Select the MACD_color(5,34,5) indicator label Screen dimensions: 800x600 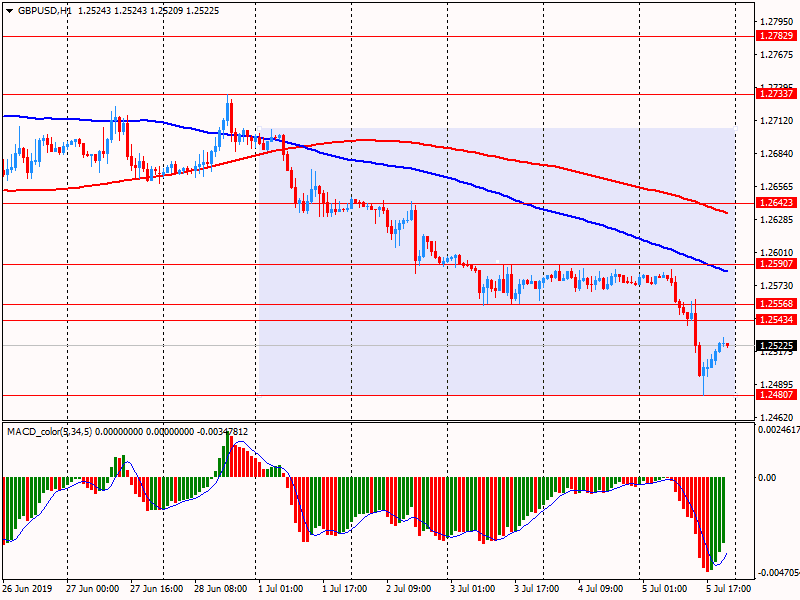[49, 432]
